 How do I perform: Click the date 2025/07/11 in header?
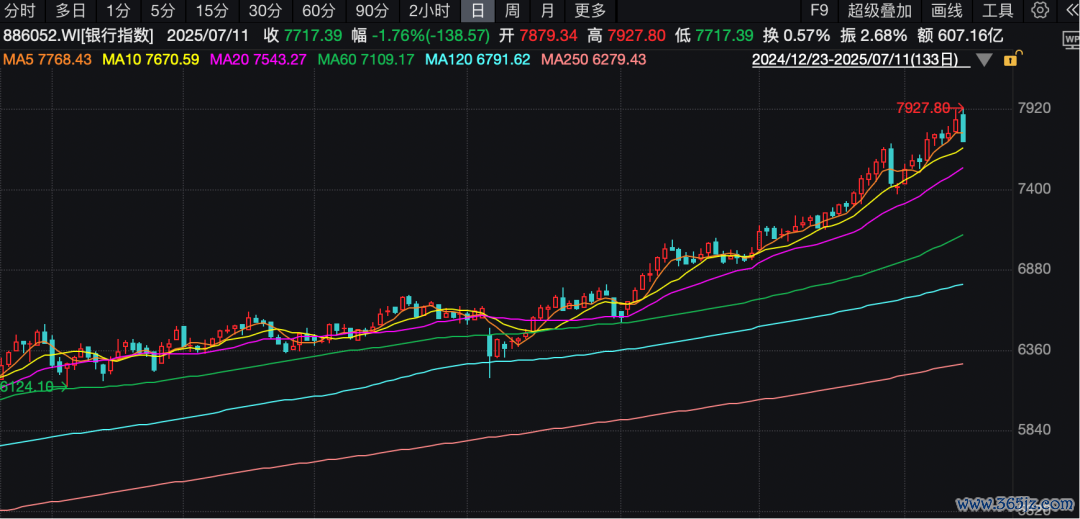[x=207, y=35]
